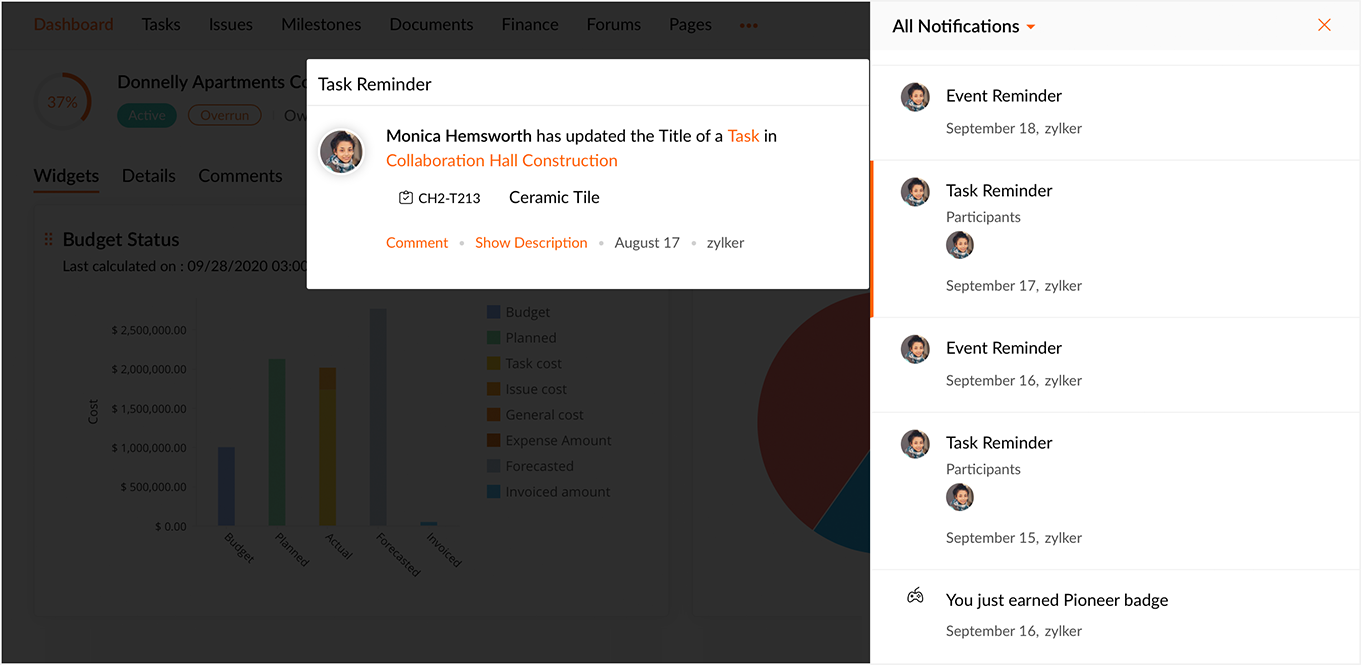
Task: Open the more options ellipsis in the navigation bar
Action: [x=748, y=25]
